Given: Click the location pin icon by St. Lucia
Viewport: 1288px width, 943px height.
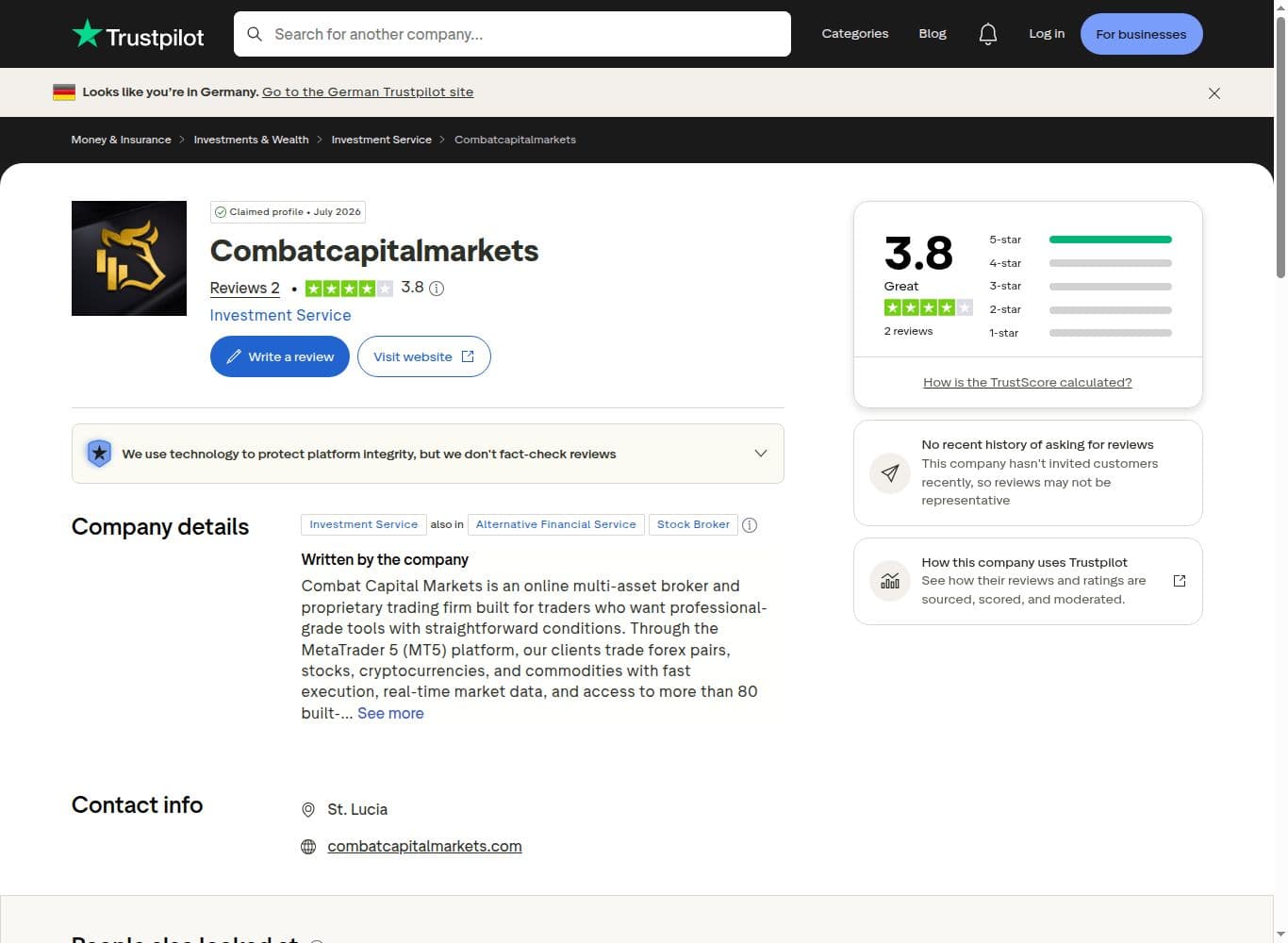Looking at the screenshot, I should 308,810.
